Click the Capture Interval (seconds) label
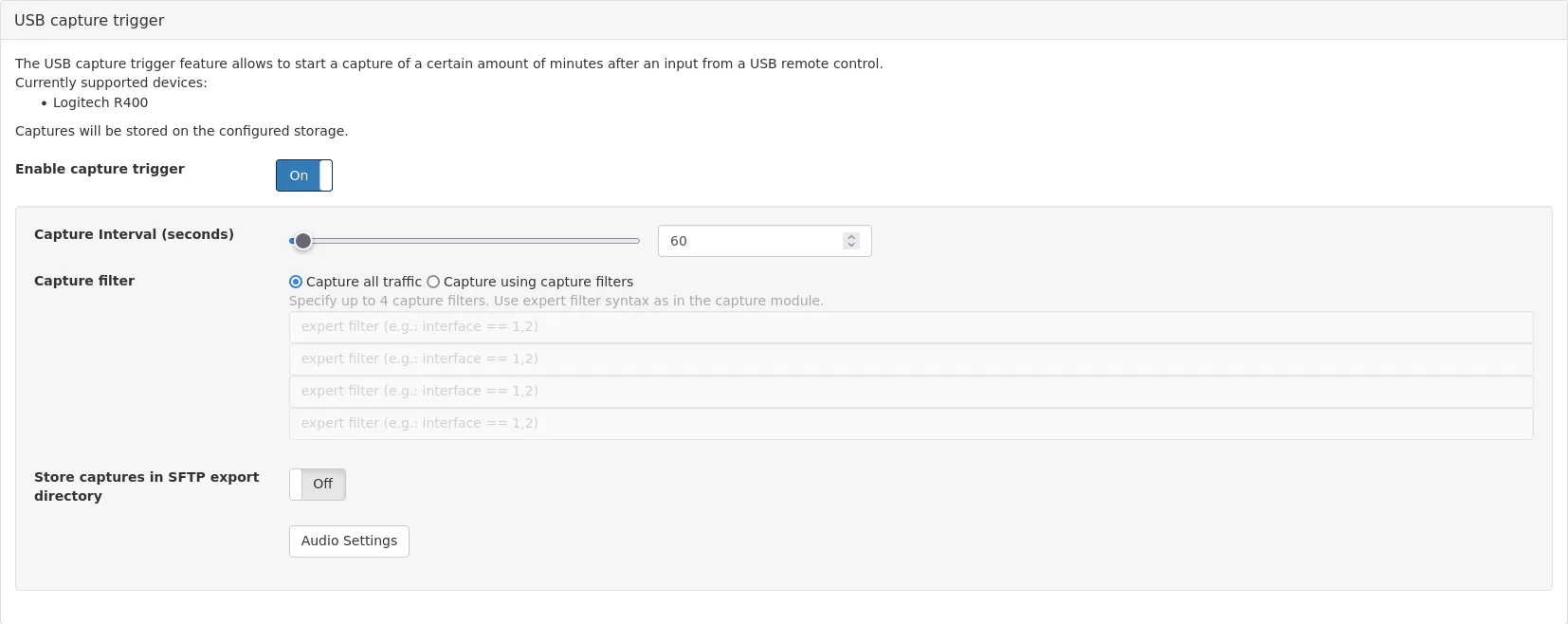 134,234
